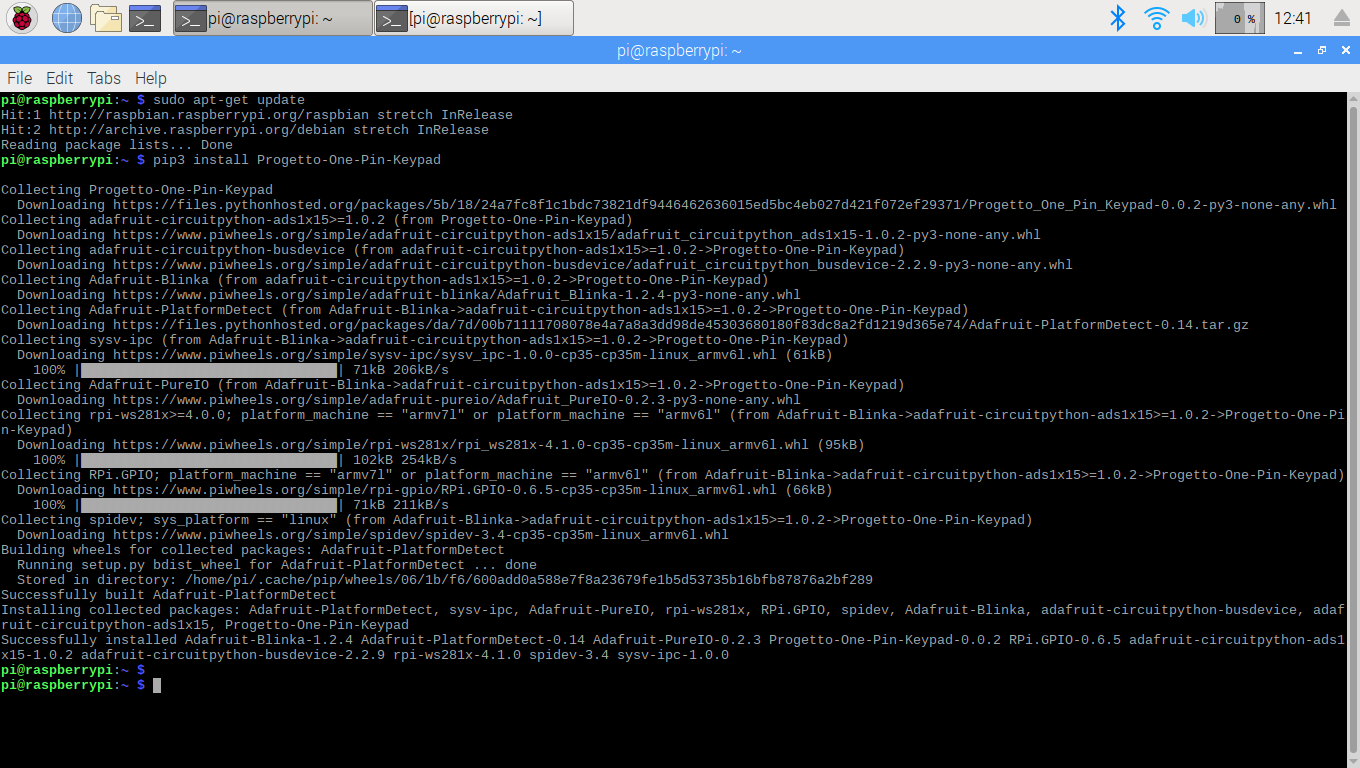Click 'Installing collected packages' line

(x=673, y=618)
